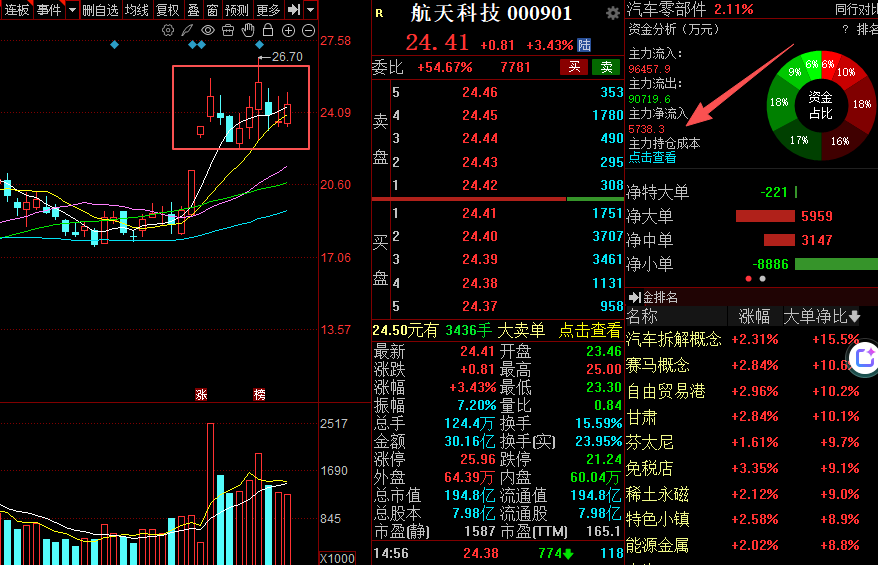Screen dimensions: 878x565
Task: Click the 榜 marker on chart
Action: tap(259, 394)
